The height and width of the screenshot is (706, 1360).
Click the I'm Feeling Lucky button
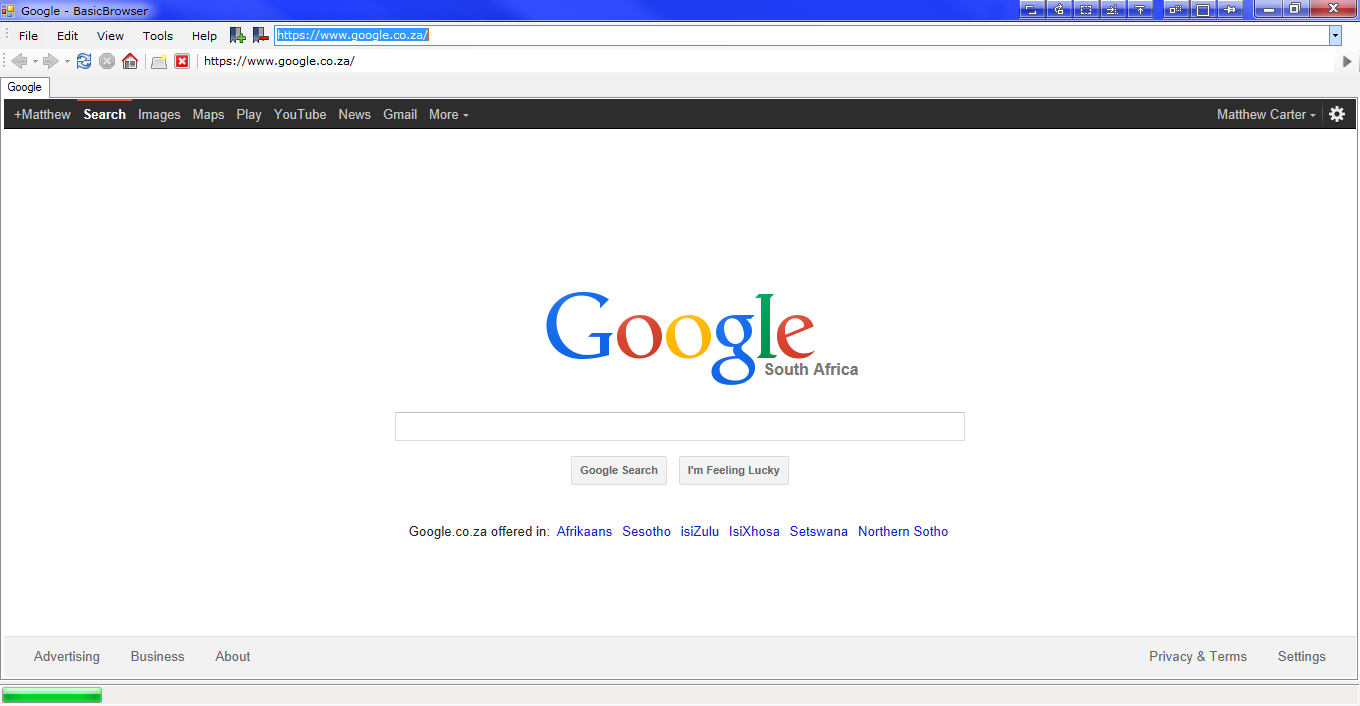click(x=733, y=470)
